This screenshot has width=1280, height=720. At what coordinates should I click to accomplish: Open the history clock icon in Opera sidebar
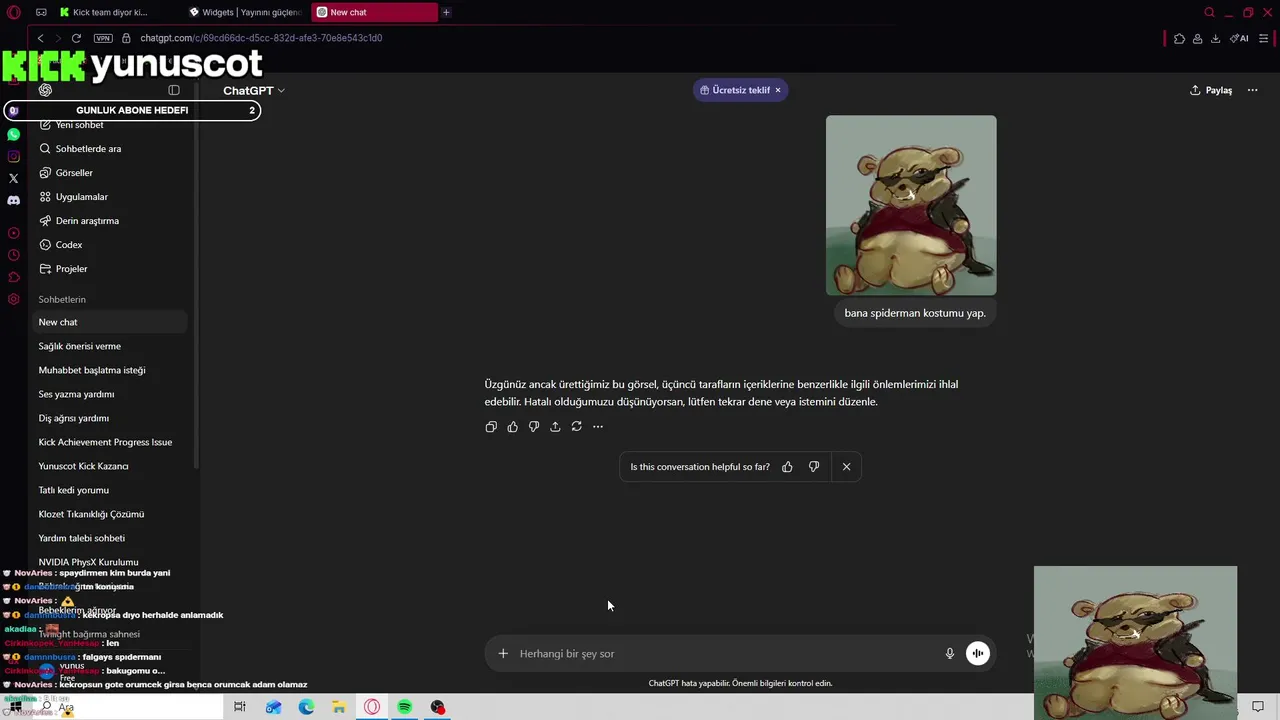(13, 255)
